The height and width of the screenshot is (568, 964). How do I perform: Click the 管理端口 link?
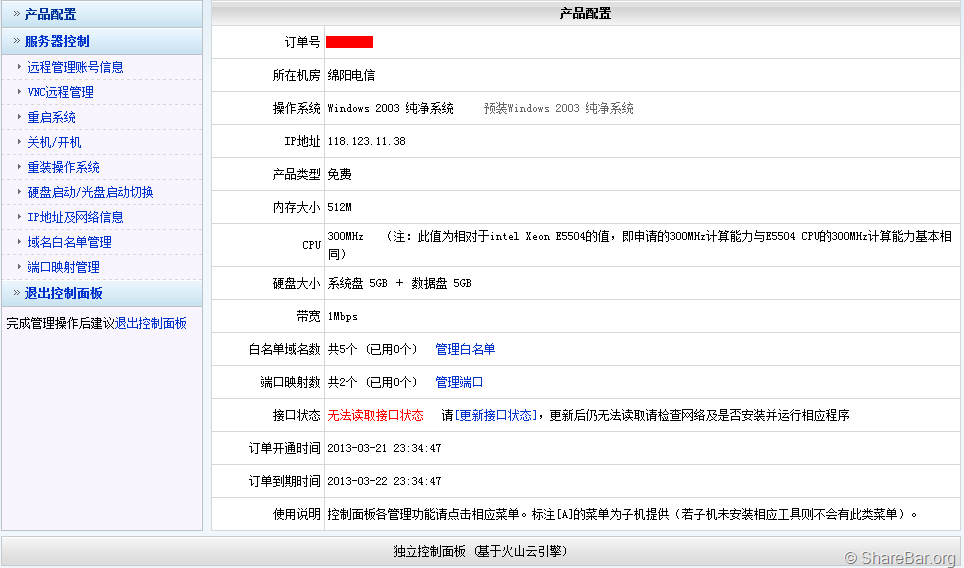[x=459, y=382]
